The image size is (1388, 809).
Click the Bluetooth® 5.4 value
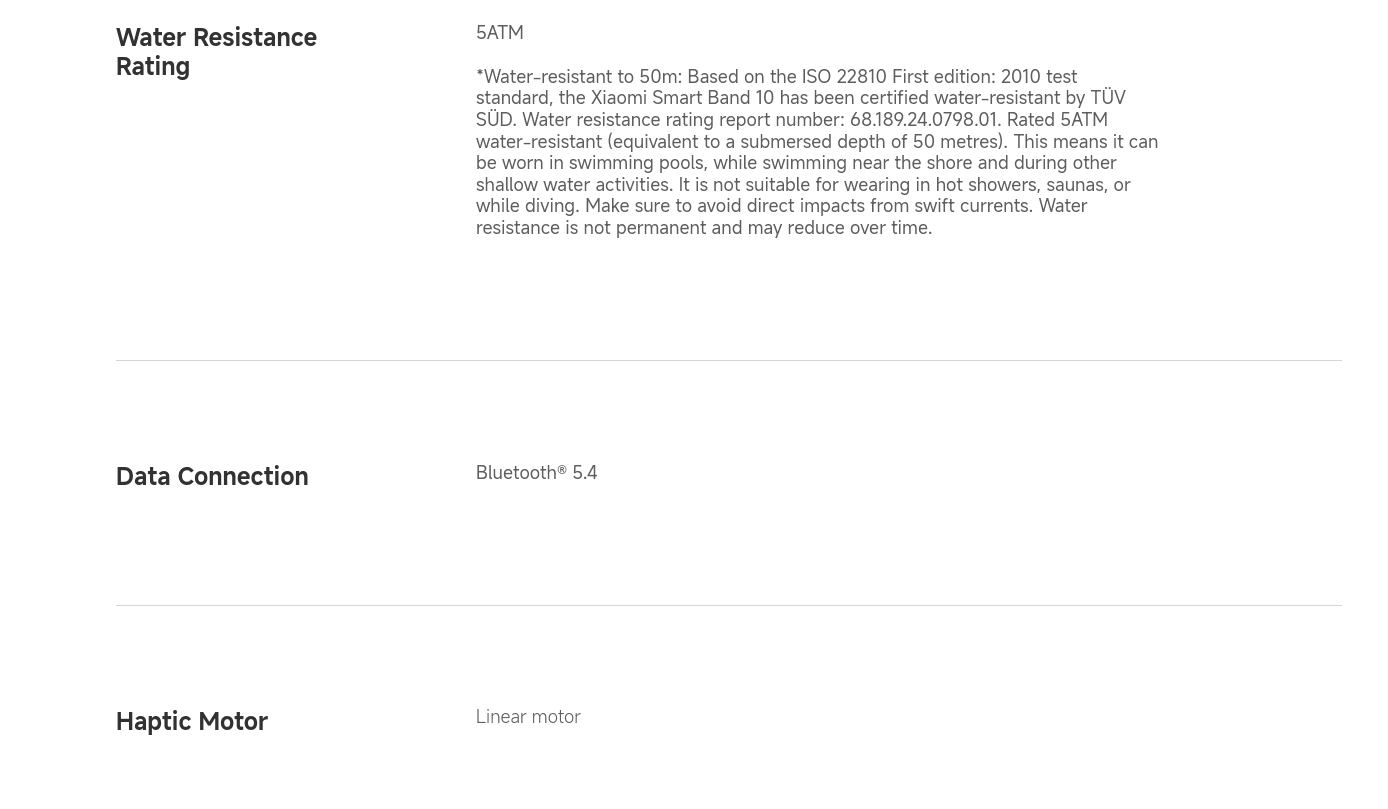click(536, 472)
